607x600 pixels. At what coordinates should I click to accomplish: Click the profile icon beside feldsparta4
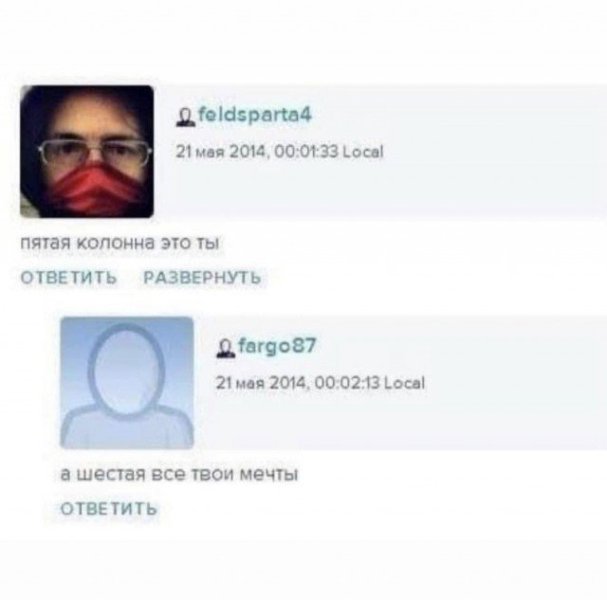(x=185, y=117)
